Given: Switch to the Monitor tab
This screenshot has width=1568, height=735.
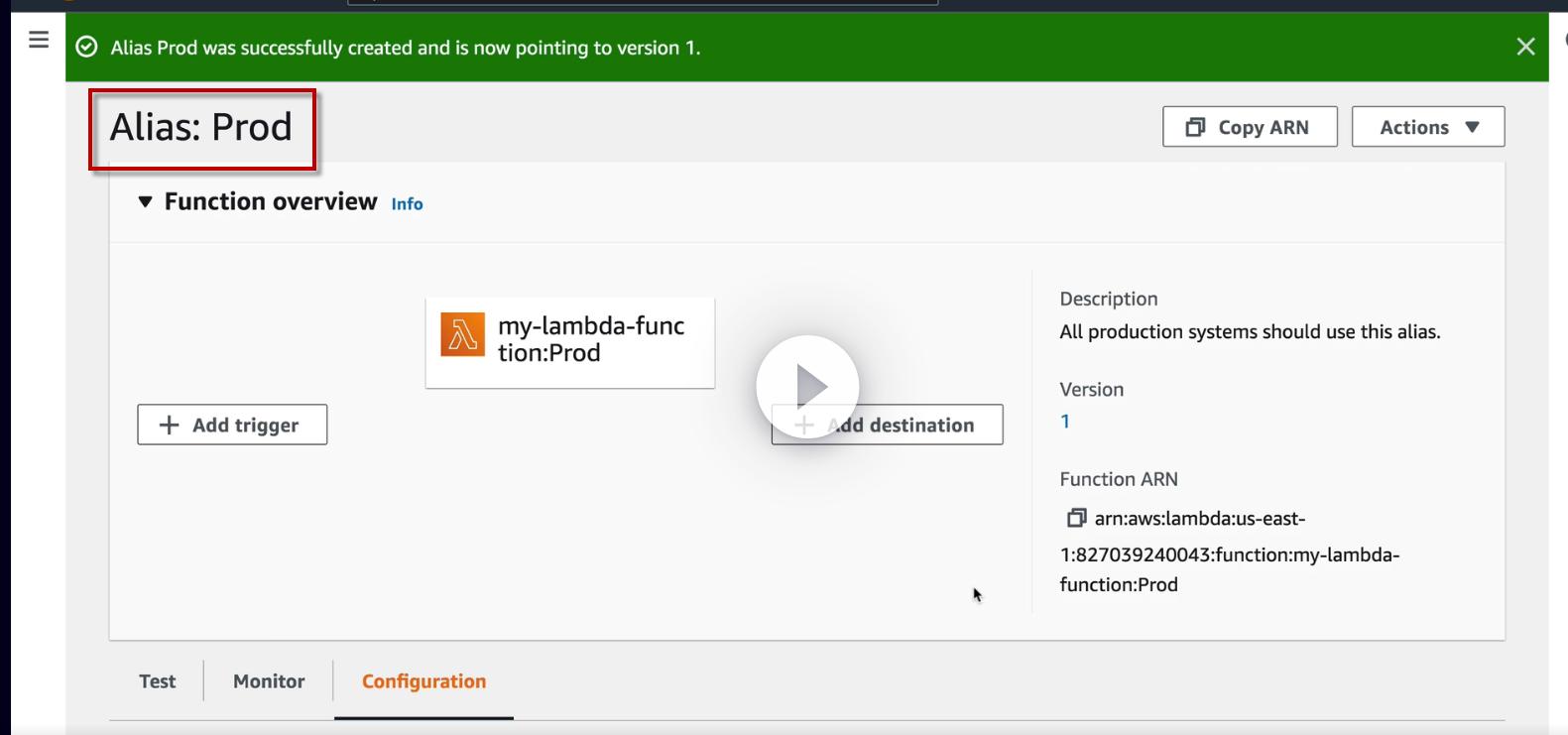Looking at the screenshot, I should coord(269,681).
